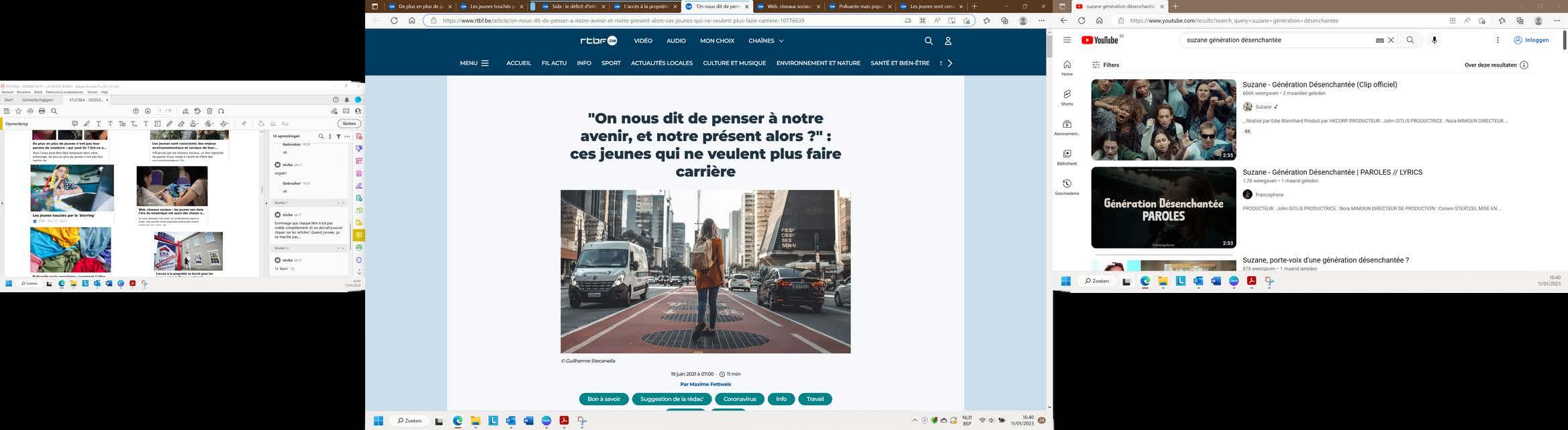Search comments in Acrobat panel
The width and height of the screenshot is (1568, 430).
321,136
